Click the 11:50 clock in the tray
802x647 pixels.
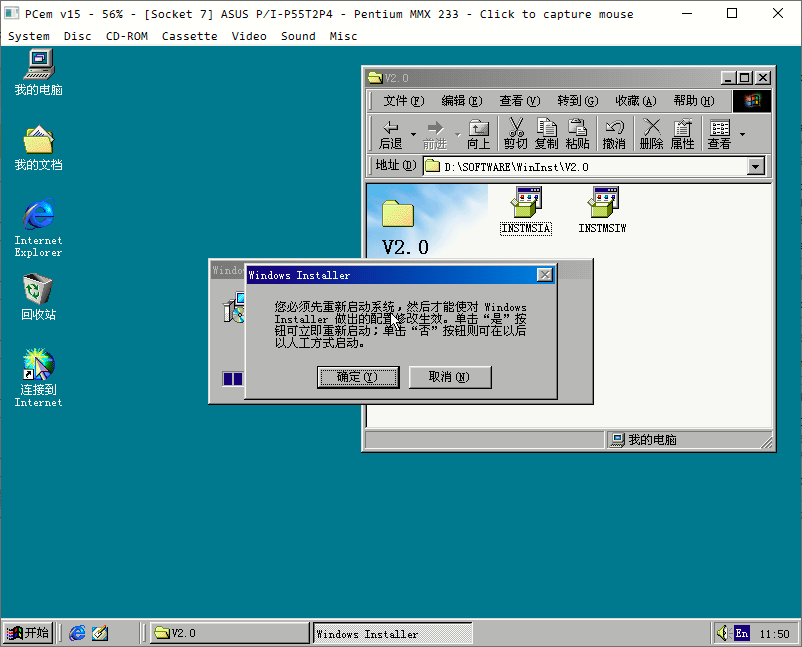[774, 634]
